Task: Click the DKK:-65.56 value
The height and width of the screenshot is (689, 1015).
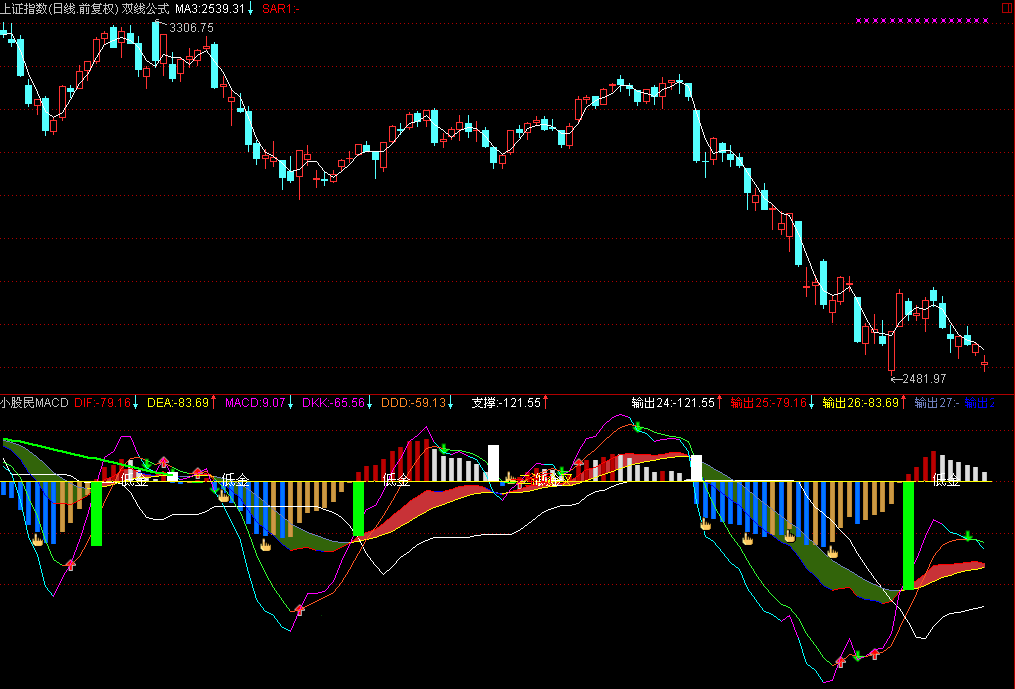Action: point(333,403)
